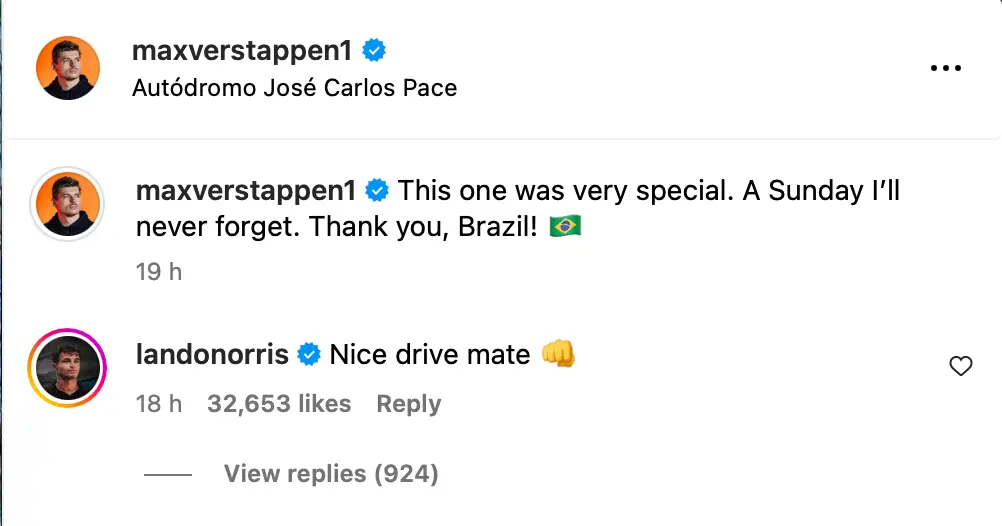
Task: Reply to Lando Norris's comment
Action: tap(408, 404)
